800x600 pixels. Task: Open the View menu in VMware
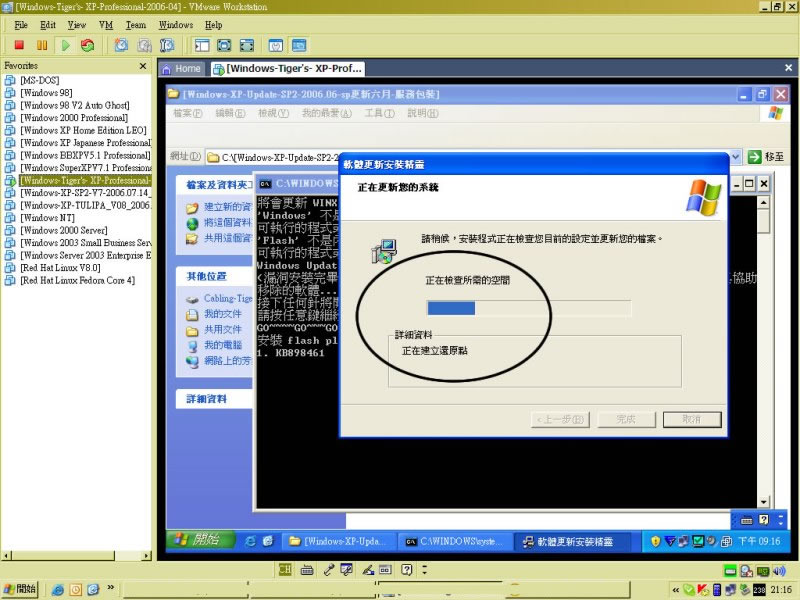coord(77,25)
